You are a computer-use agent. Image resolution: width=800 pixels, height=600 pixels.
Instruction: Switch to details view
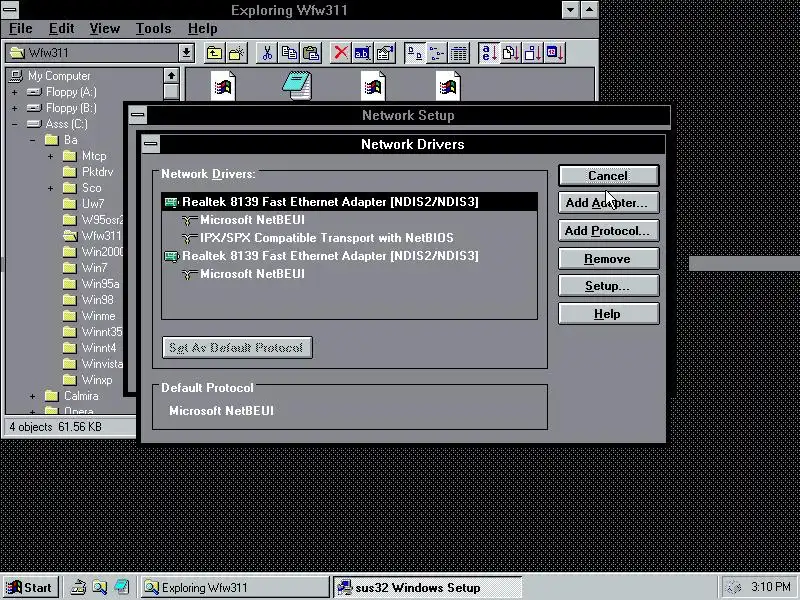click(459, 53)
